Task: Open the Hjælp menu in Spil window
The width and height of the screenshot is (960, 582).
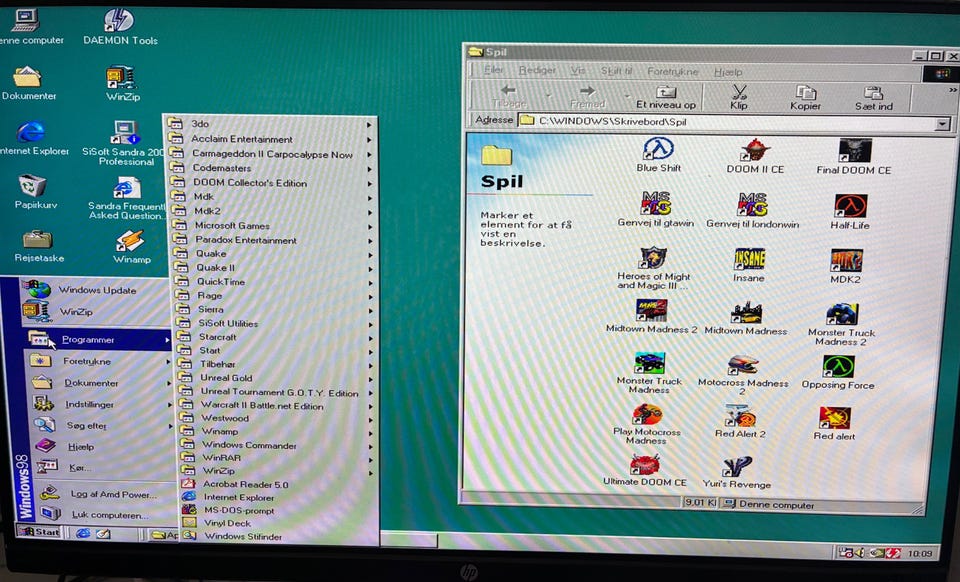Action: pos(727,72)
